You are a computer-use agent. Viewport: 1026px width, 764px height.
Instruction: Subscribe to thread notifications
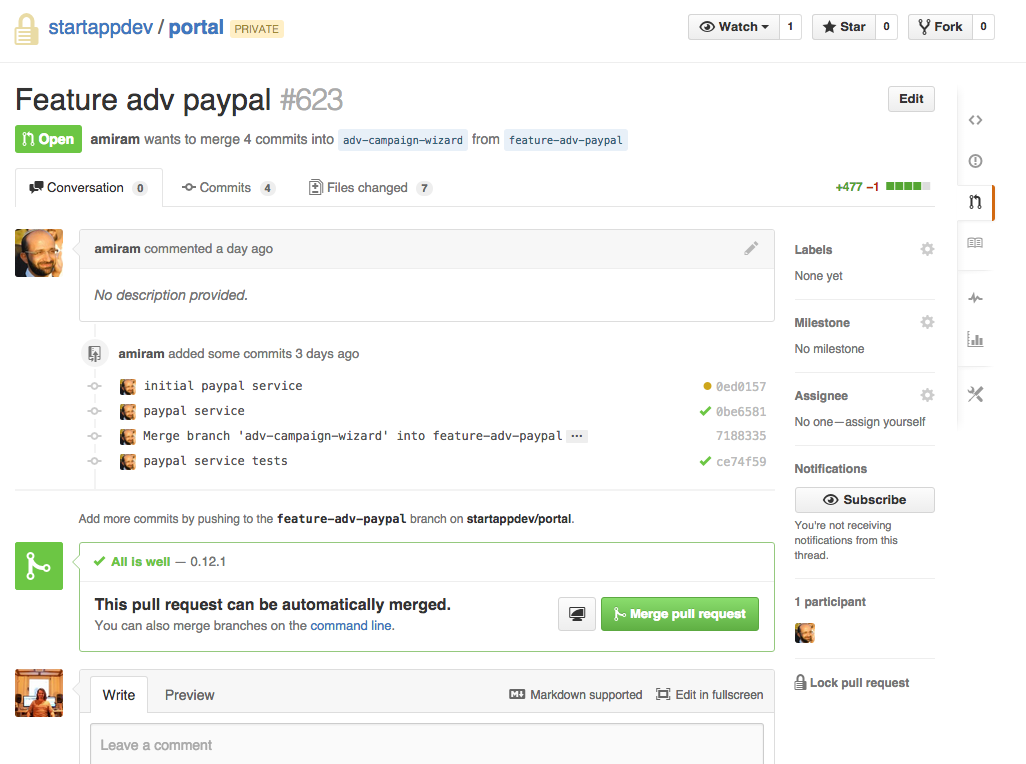(864, 500)
